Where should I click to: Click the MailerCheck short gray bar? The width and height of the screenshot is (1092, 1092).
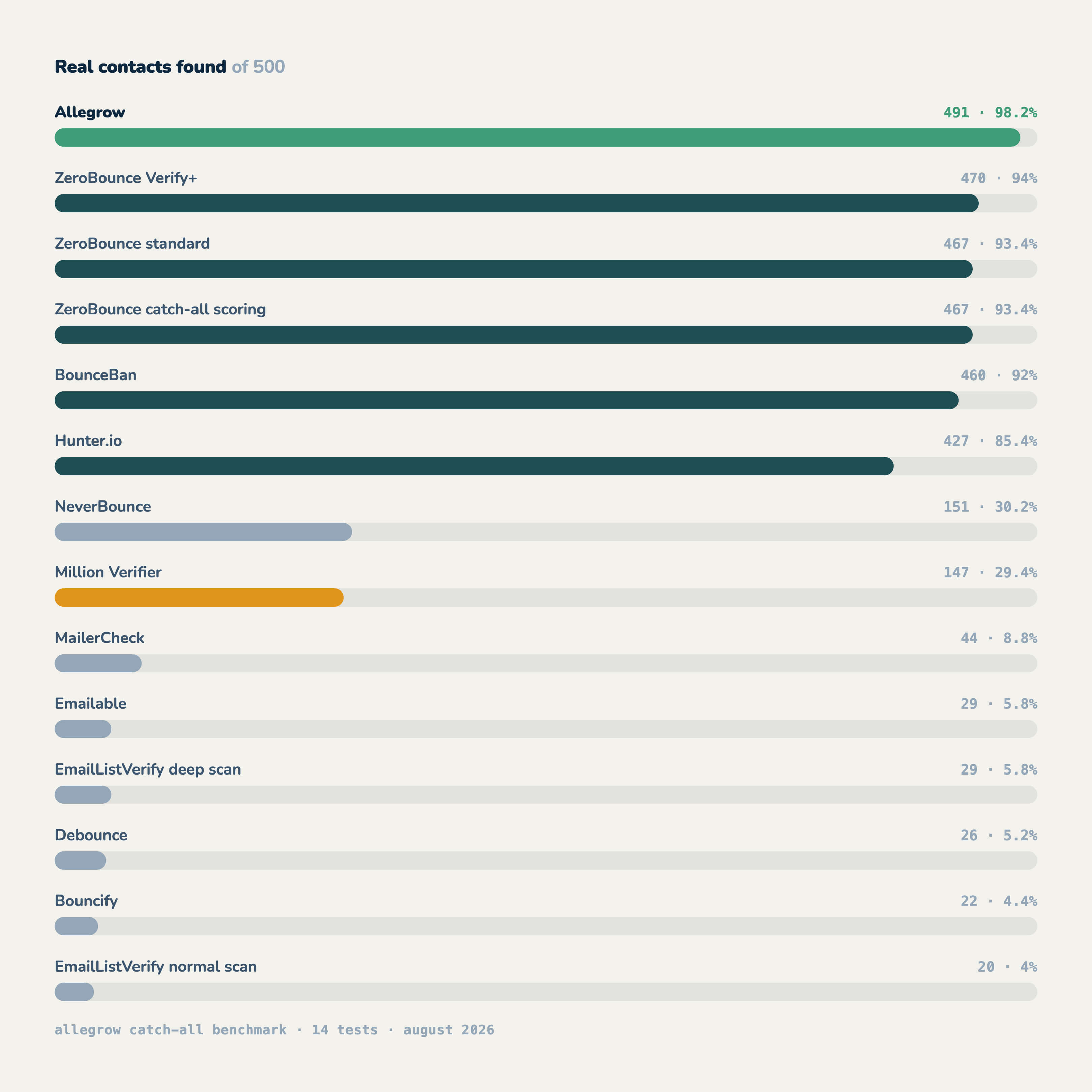[98, 663]
